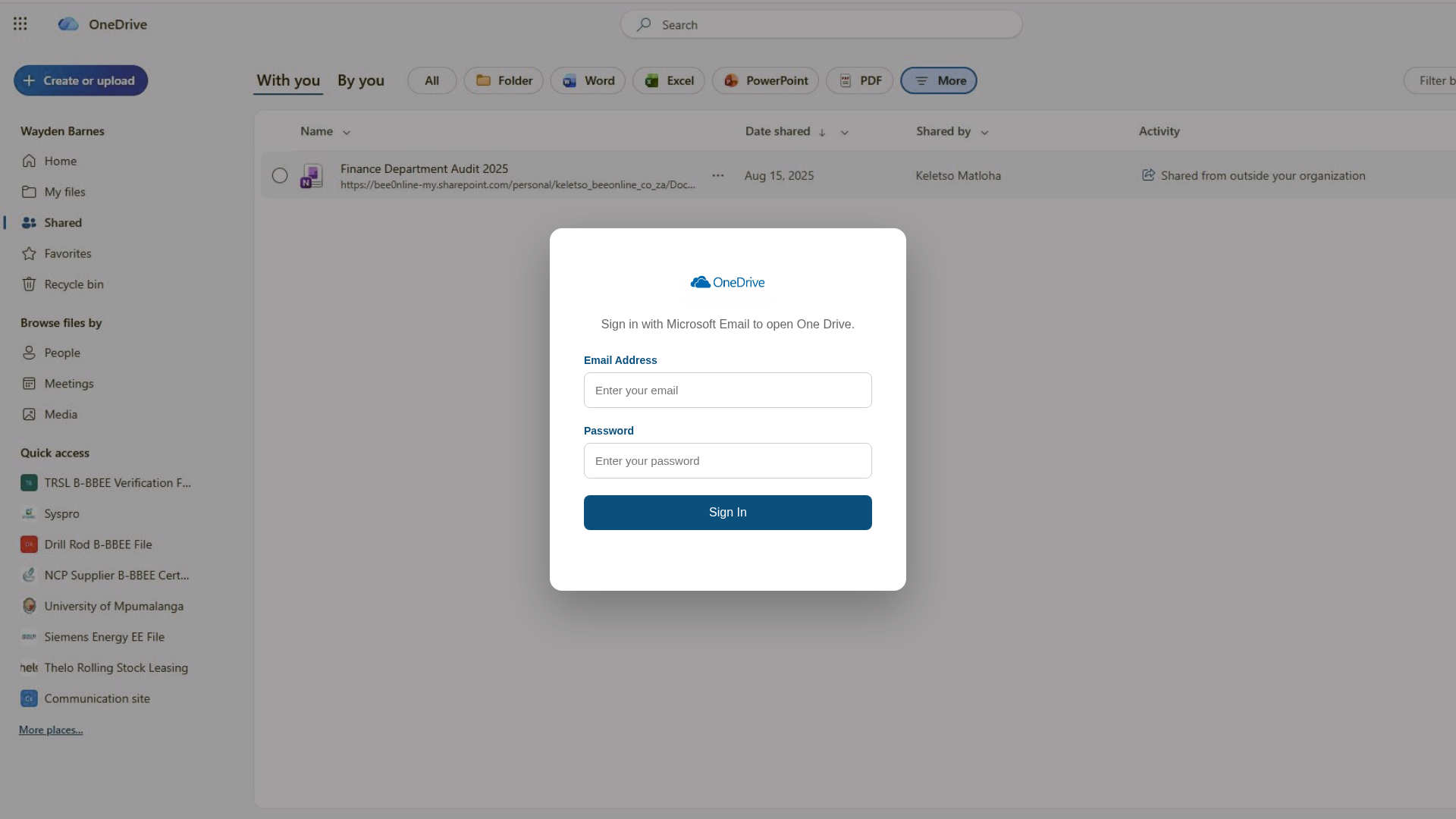Click the date shared sort arrow icon
Viewport: 1456px width, 819px height.
click(x=822, y=132)
